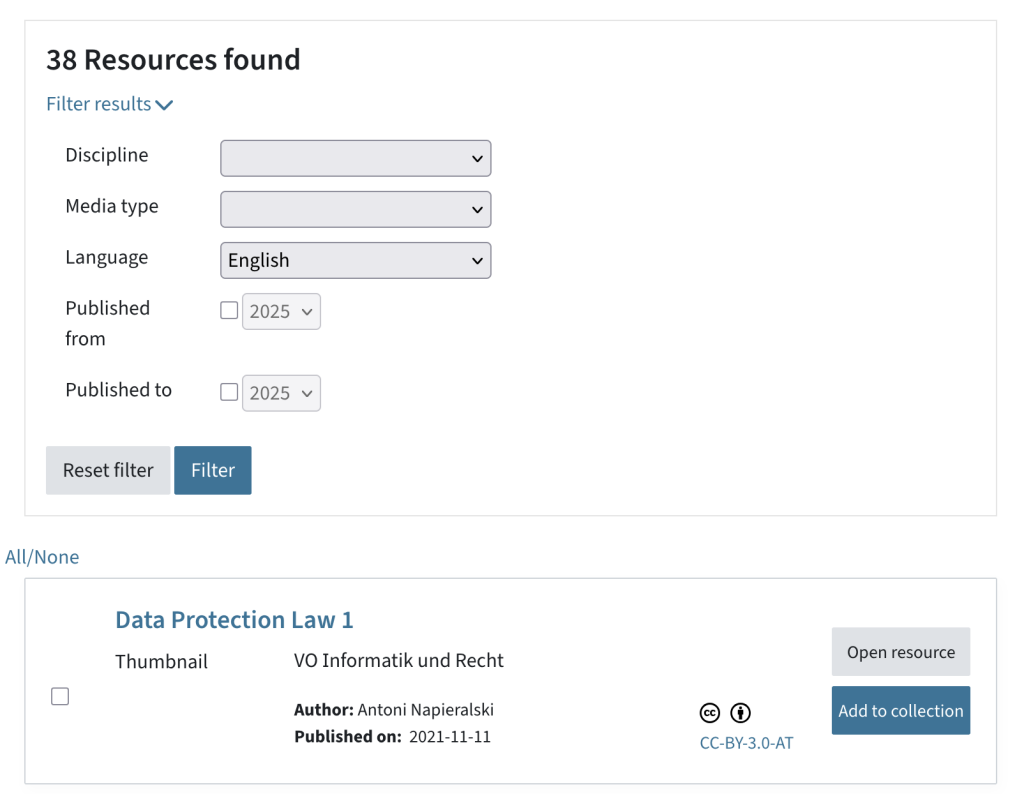
Task: Open the Published to year selector
Action: click(x=281, y=392)
